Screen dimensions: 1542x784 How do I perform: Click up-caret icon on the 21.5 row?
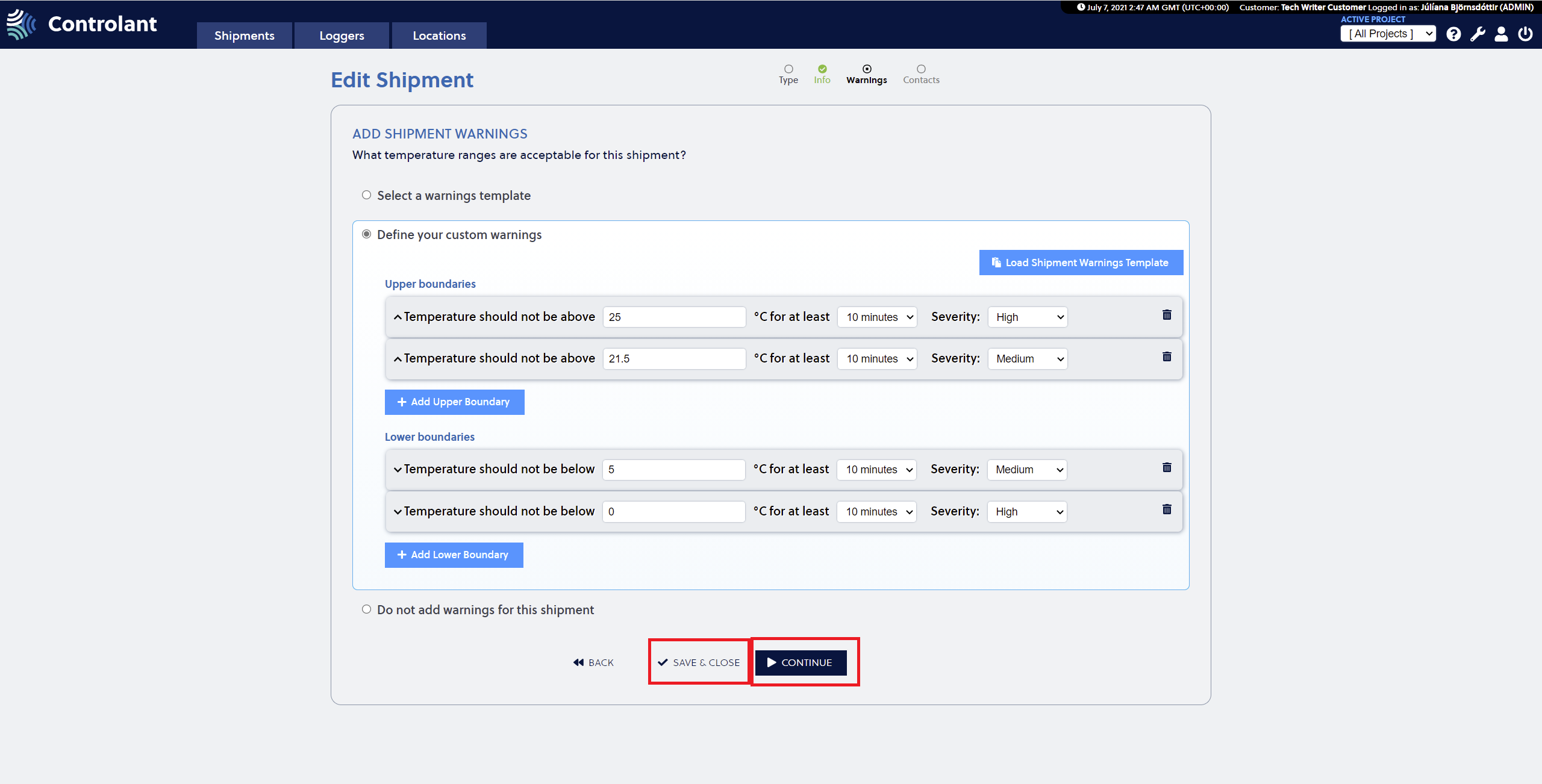point(398,359)
